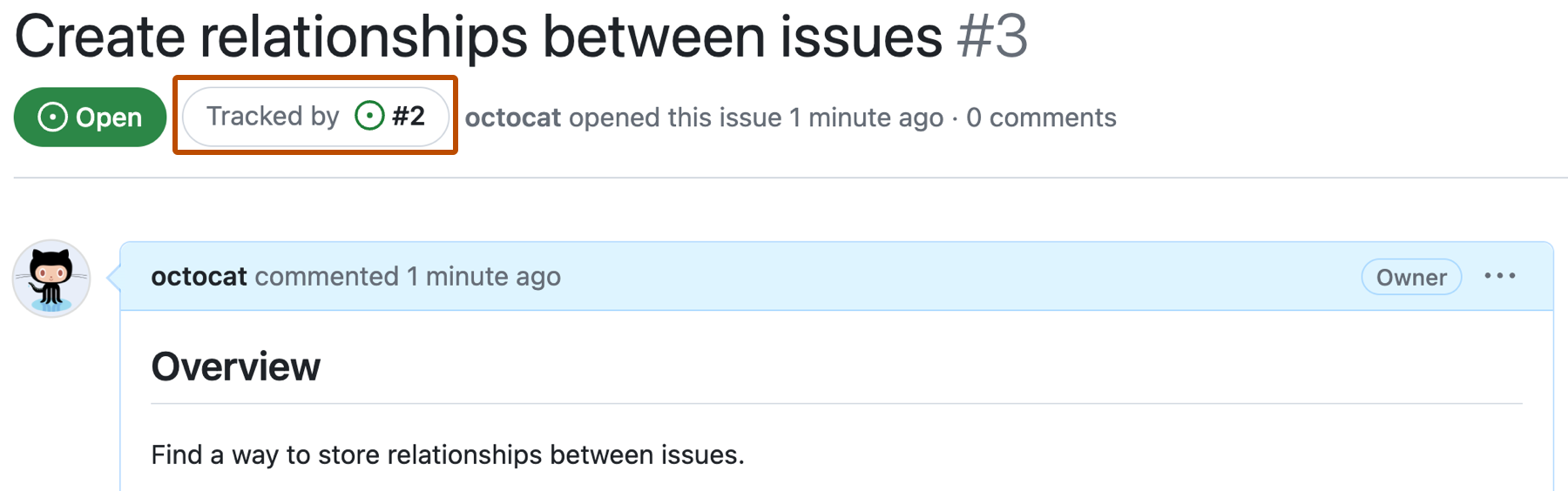Click the "Tracked by" label text
This screenshot has height=491, width=1568.
(x=273, y=116)
